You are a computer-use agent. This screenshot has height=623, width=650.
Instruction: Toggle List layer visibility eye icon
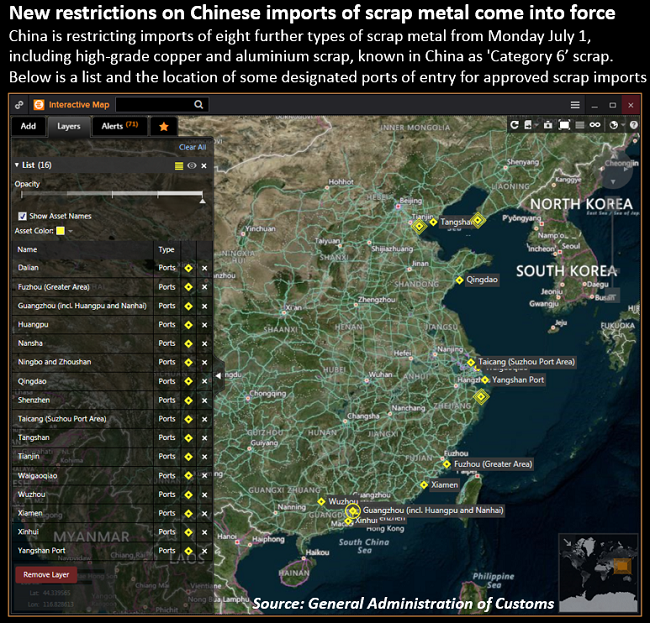[191, 165]
